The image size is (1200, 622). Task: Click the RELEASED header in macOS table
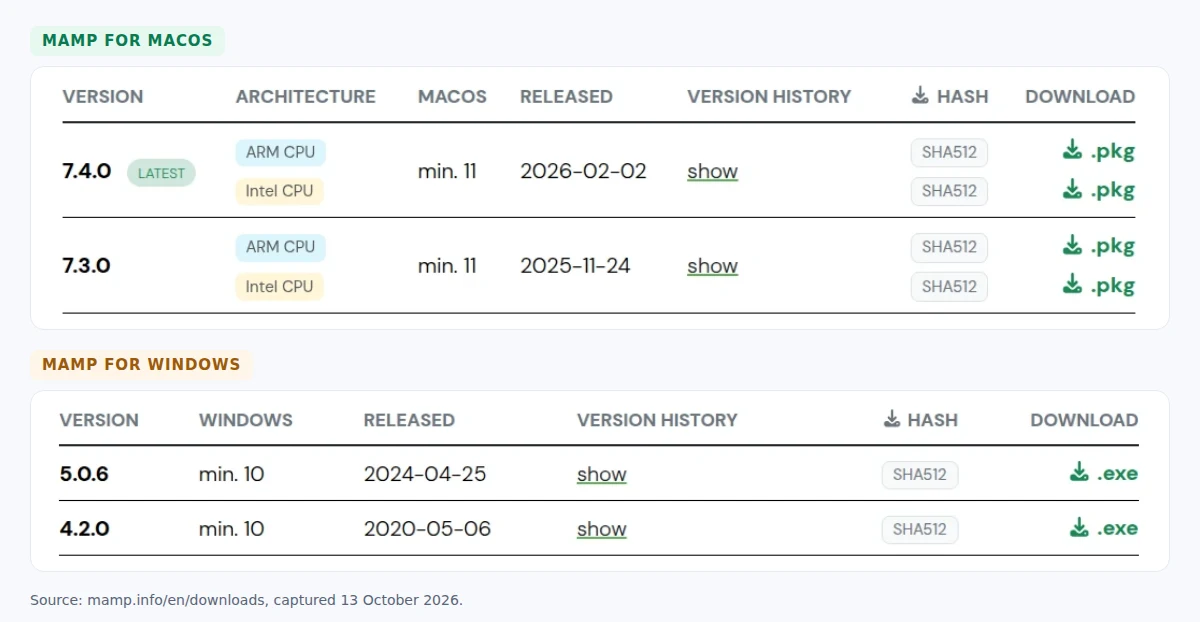[x=566, y=97]
